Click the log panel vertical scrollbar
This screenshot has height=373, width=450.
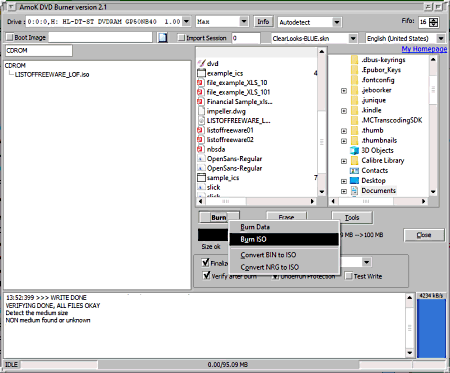[x=410, y=325]
